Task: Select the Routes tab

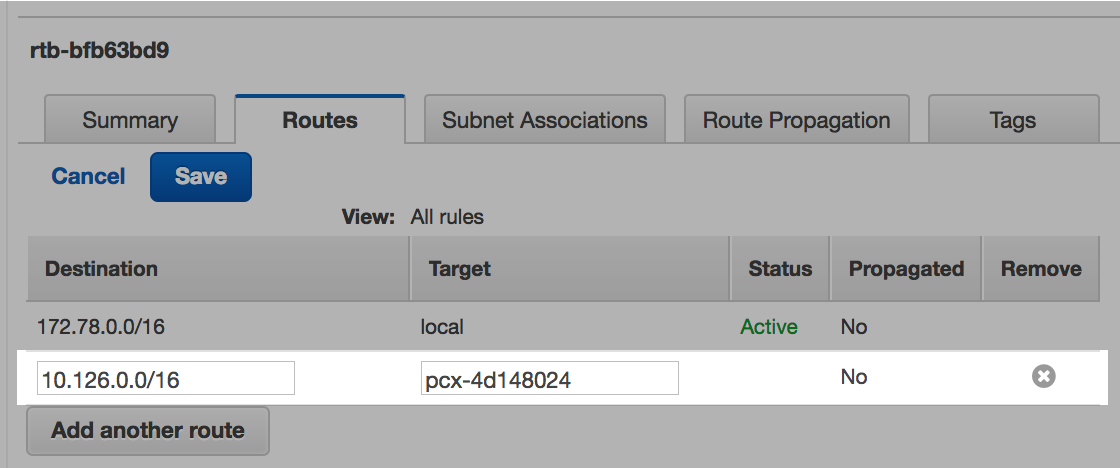Action: 320,121
